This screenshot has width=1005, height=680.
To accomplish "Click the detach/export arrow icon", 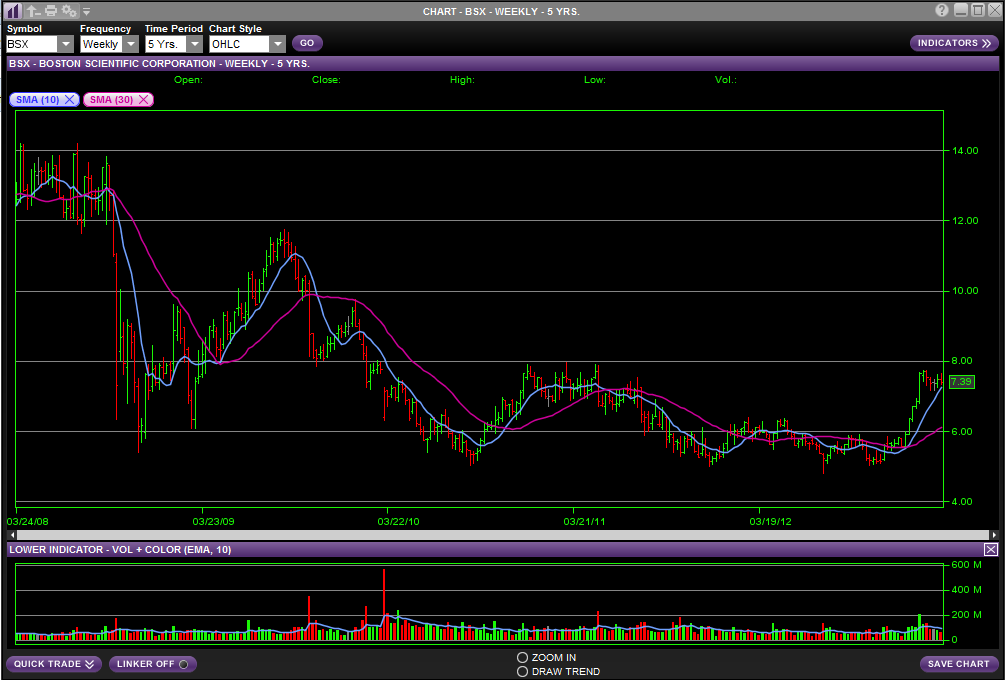I will pos(33,10).
